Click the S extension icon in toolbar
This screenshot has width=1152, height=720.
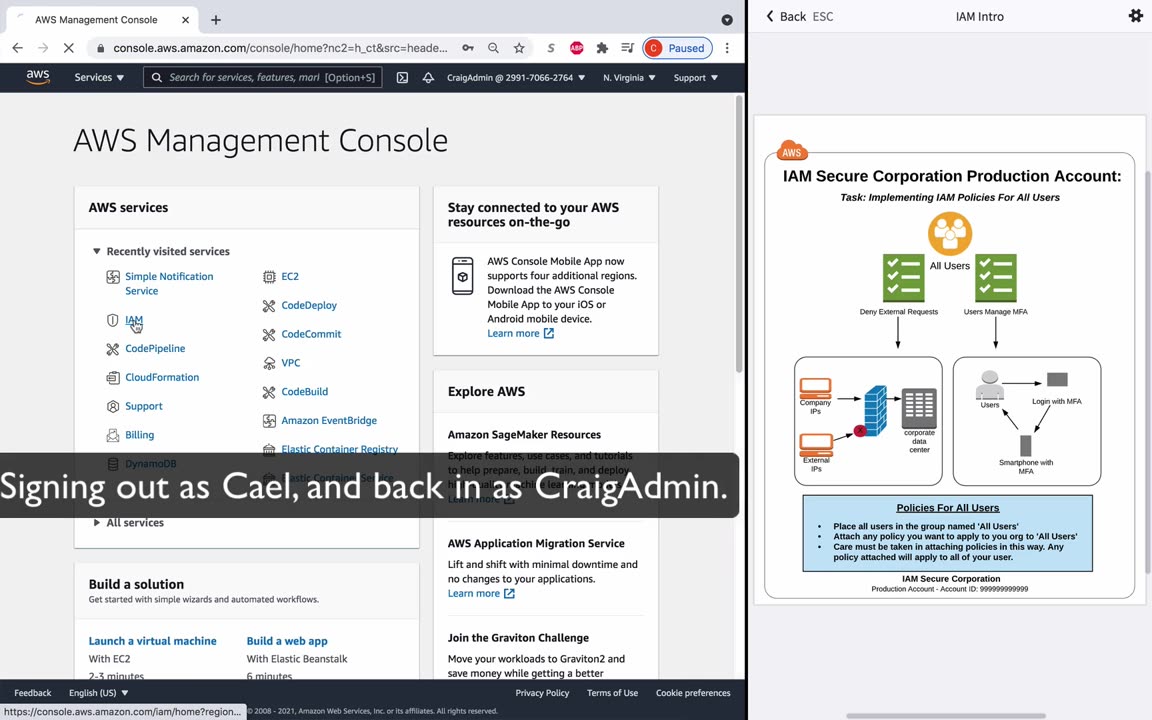click(x=551, y=48)
